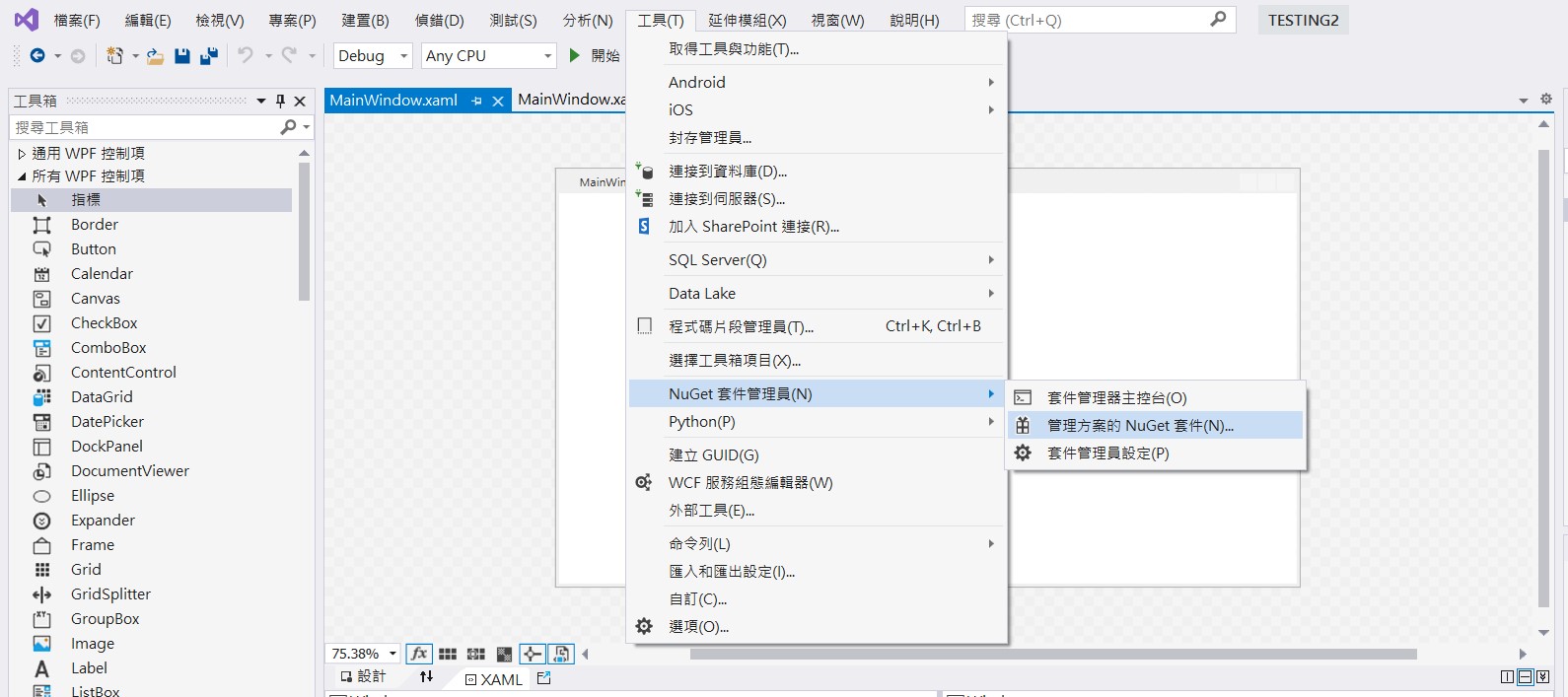Select the DockPanel control in toolbox
Image resolution: width=1568 pixels, height=697 pixels.
[x=151, y=447]
